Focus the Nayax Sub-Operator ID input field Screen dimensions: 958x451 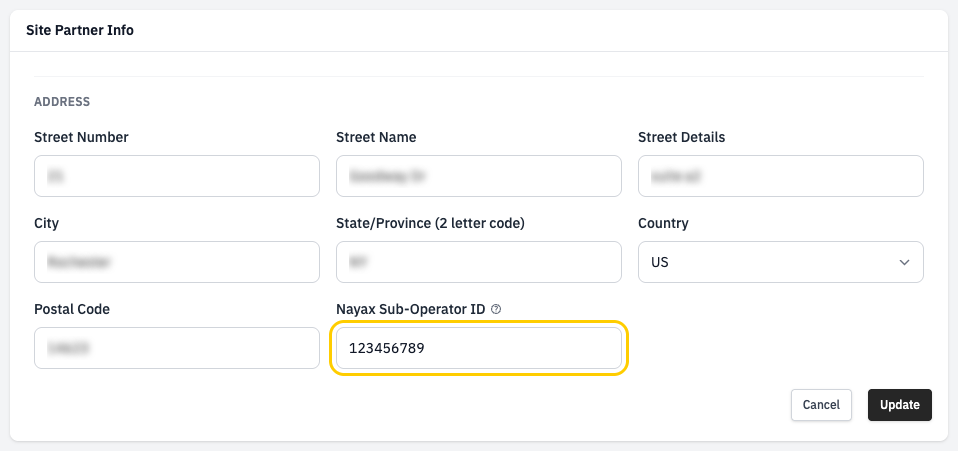tap(479, 348)
